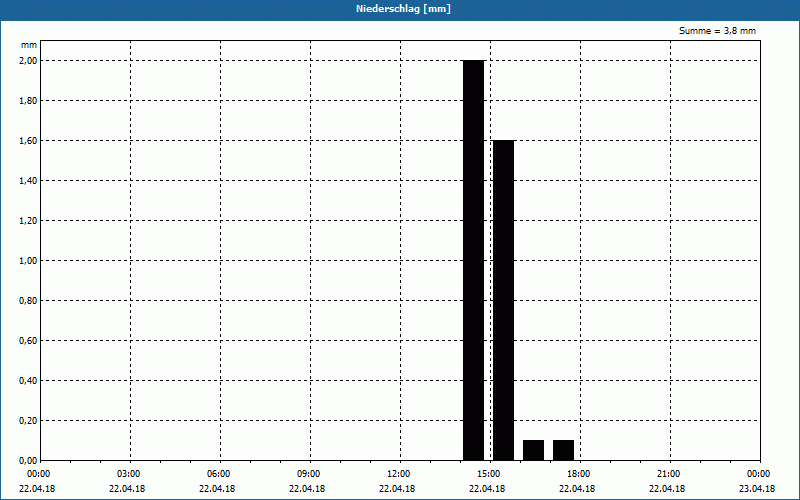Click the 1,00 y-axis value
This screenshot has height=500, width=800.
point(28,261)
